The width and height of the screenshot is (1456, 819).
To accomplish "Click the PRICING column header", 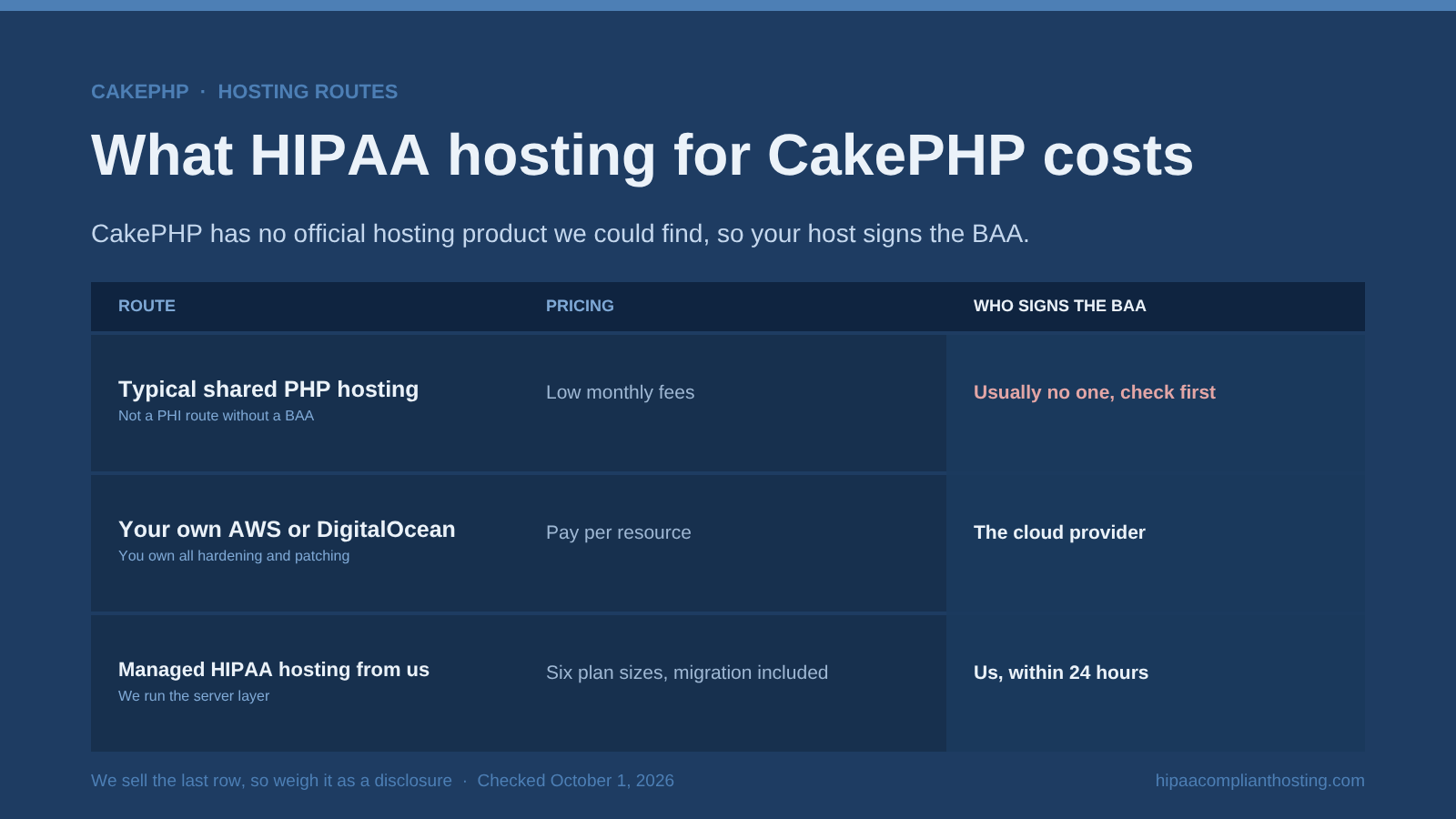I will click(580, 306).
